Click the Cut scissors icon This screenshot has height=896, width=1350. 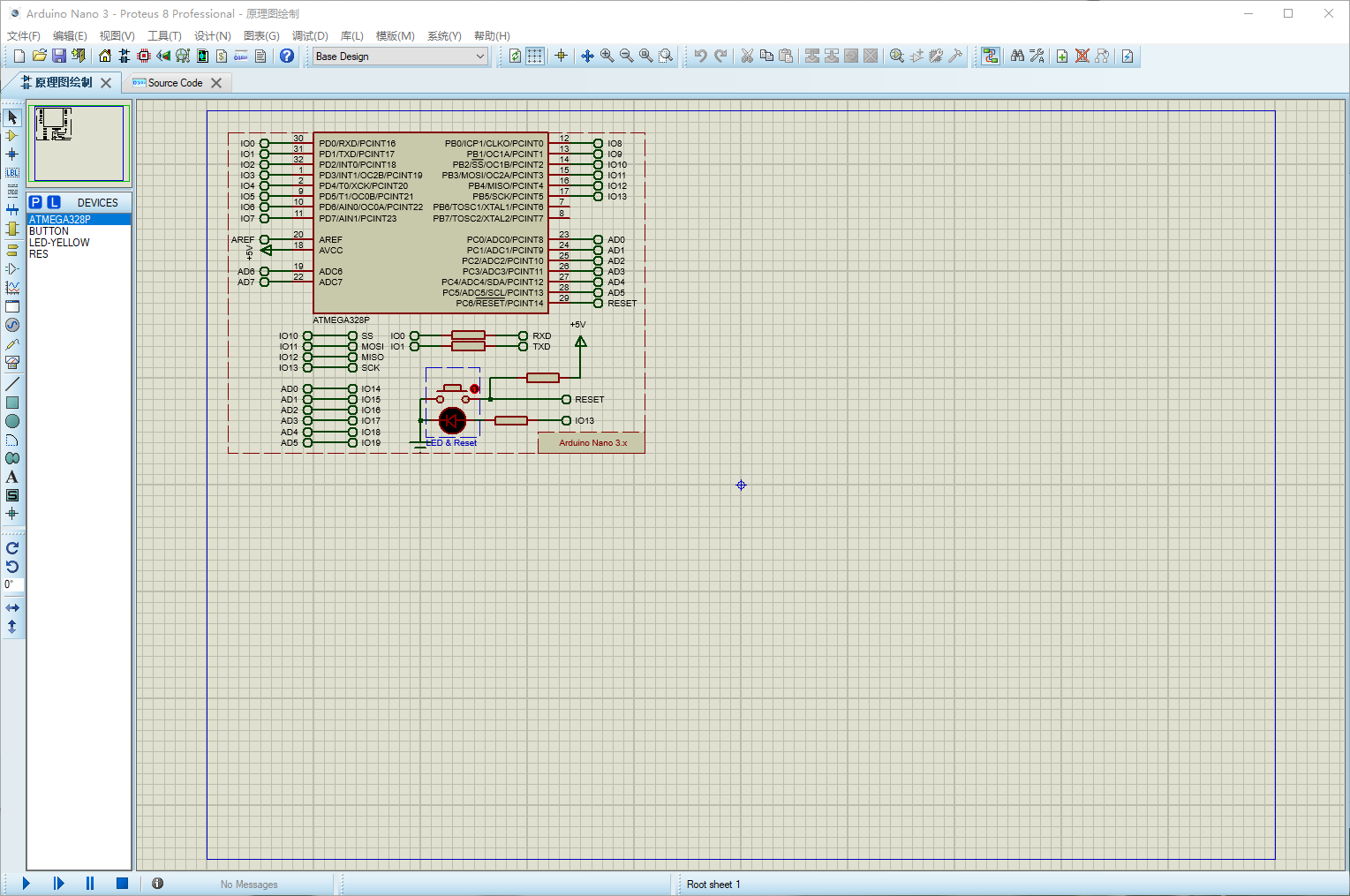pyautogui.click(x=747, y=56)
